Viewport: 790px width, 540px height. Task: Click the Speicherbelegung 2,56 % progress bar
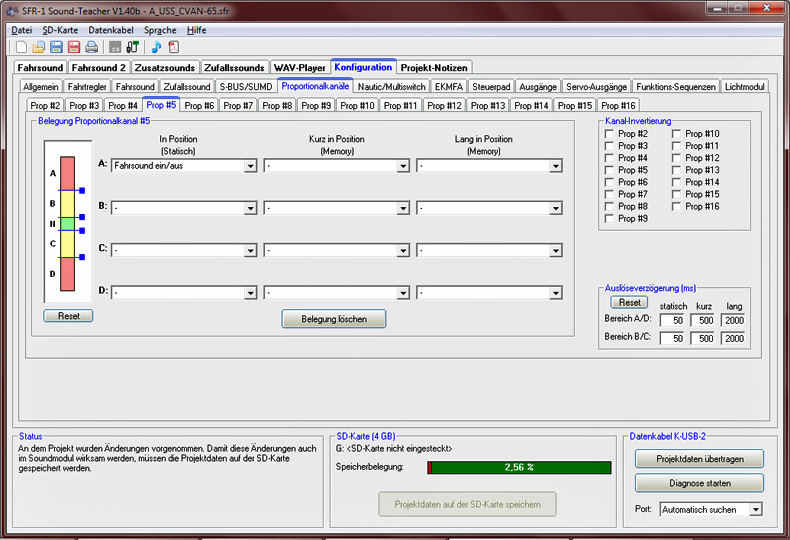519,467
